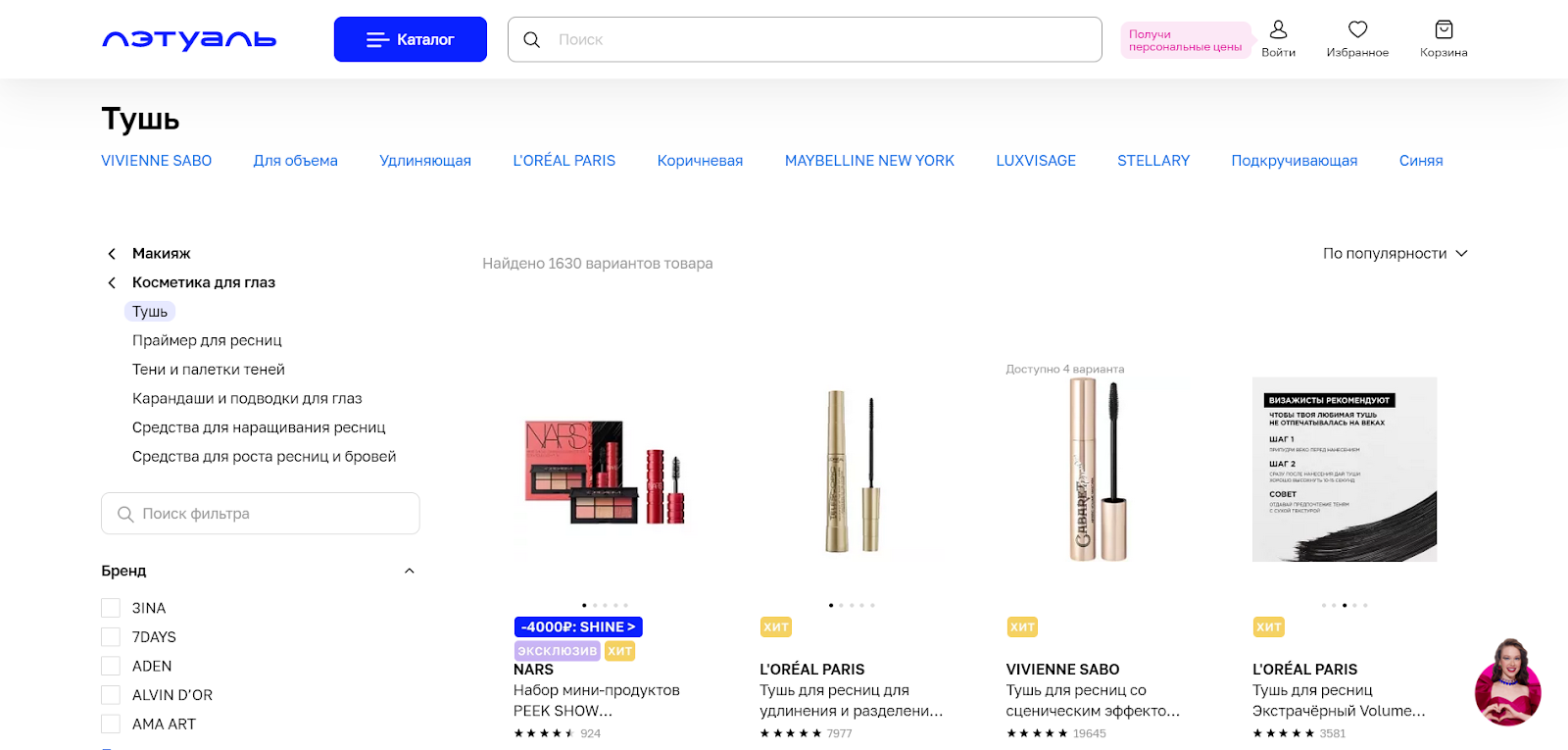This screenshot has height=750, width=1568.
Task: Open L'ORÉAL Экстрачёрный Volume mascara link
Action: pyautogui.click(x=1339, y=701)
